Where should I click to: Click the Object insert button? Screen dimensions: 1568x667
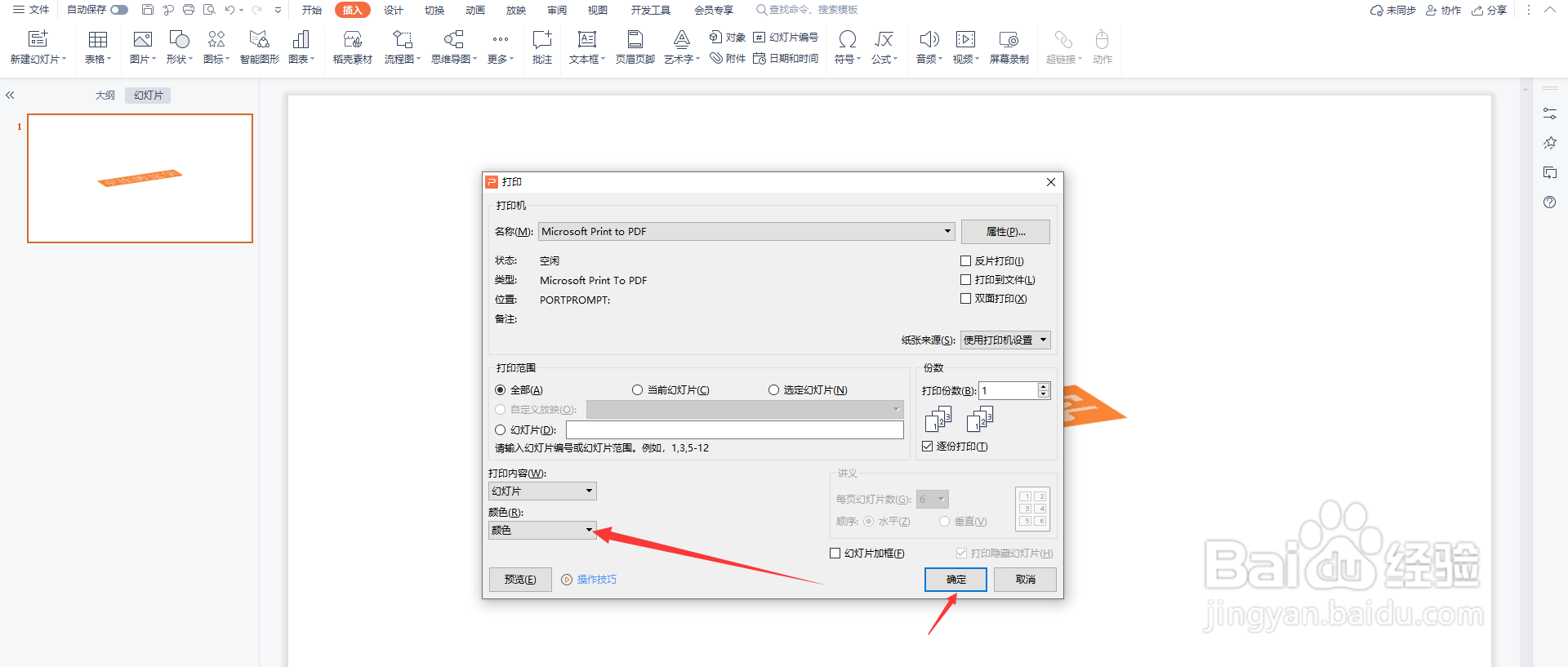[727, 37]
